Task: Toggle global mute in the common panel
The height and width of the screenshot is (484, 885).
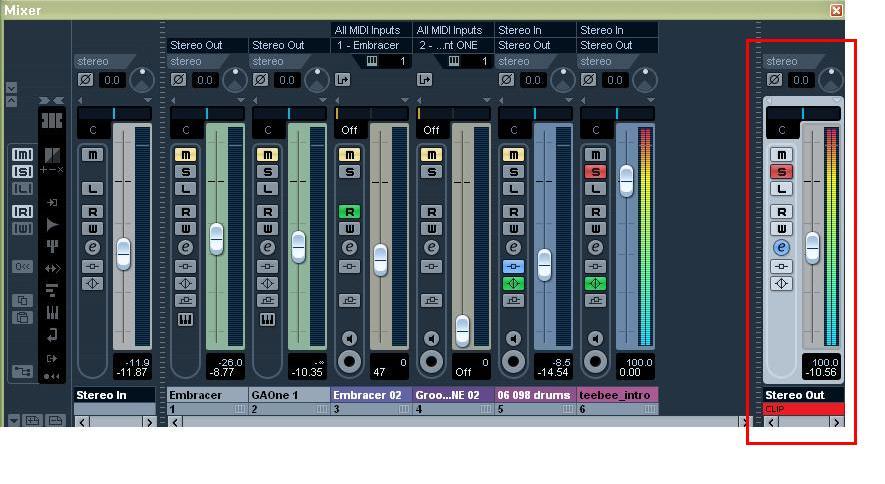Action: click(x=22, y=154)
